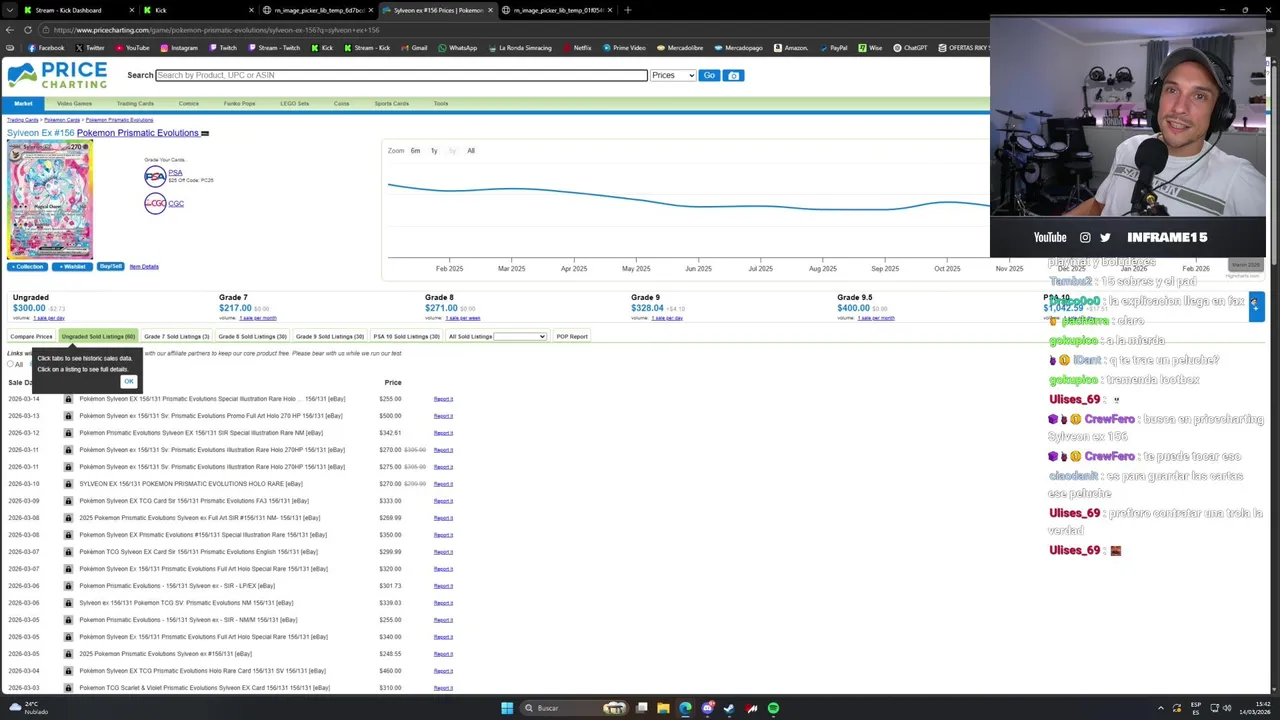Open the YouTube bookmark
This screenshot has height=720, width=1280.
point(131,48)
